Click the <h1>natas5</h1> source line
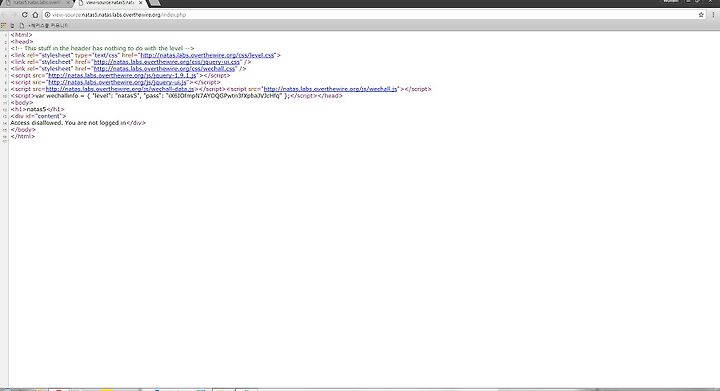The height and width of the screenshot is (391, 720). tap(38, 109)
